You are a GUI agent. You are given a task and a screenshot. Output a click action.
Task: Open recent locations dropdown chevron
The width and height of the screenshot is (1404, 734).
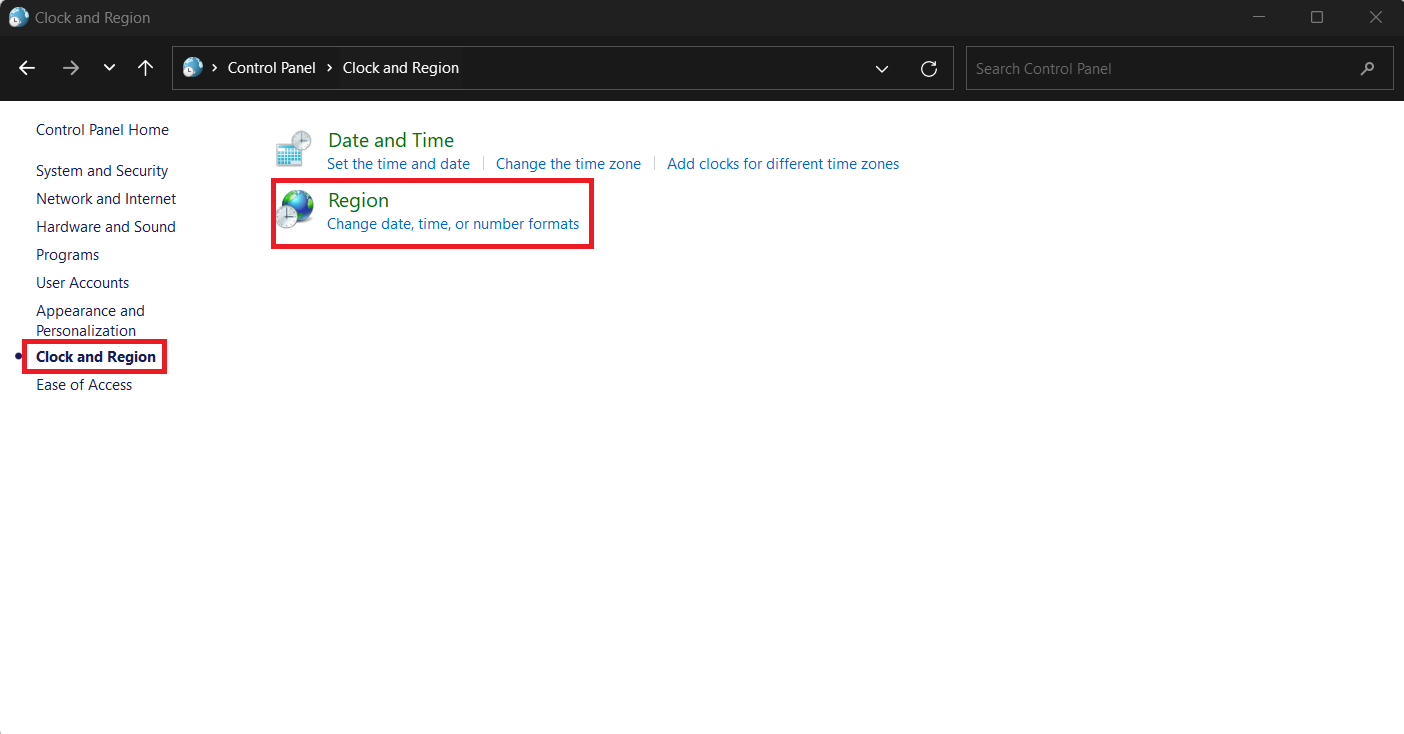coord(109,68)
